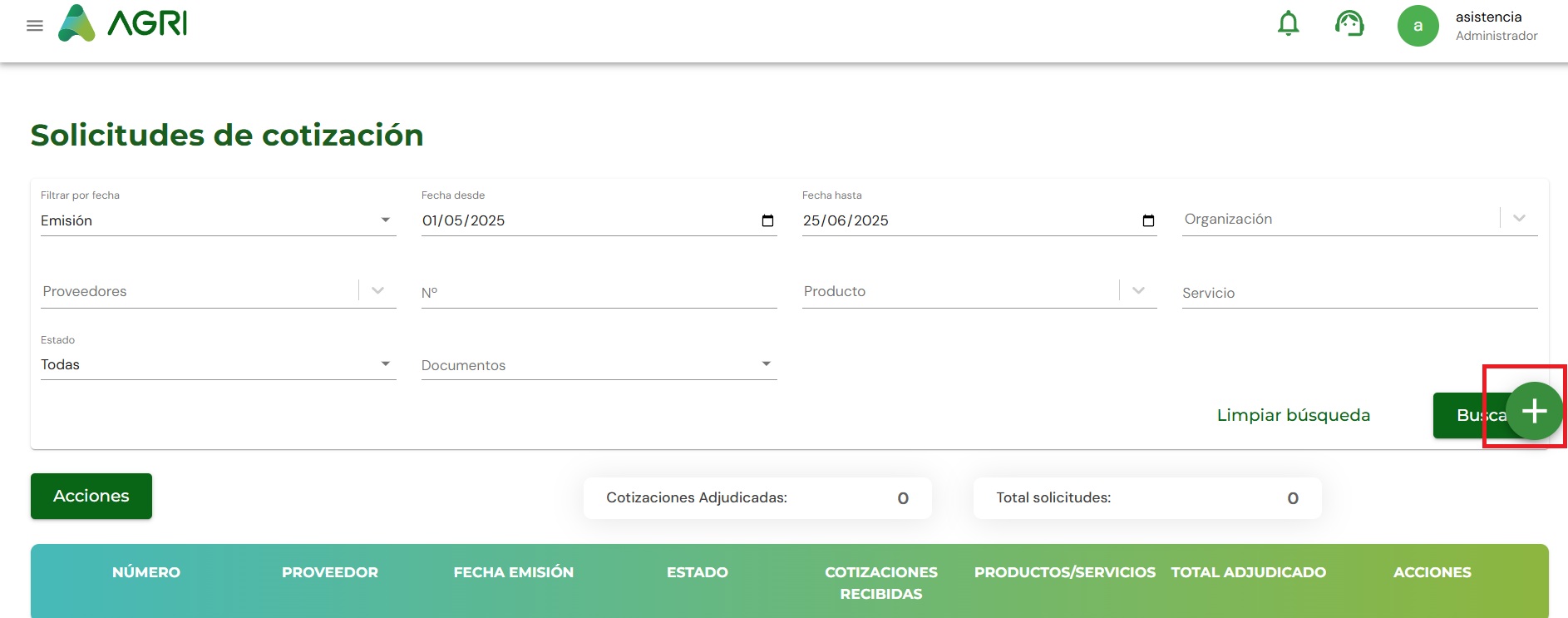Click the Acciones button
The image size is (1568, 618).
click(x=91, y=496)
